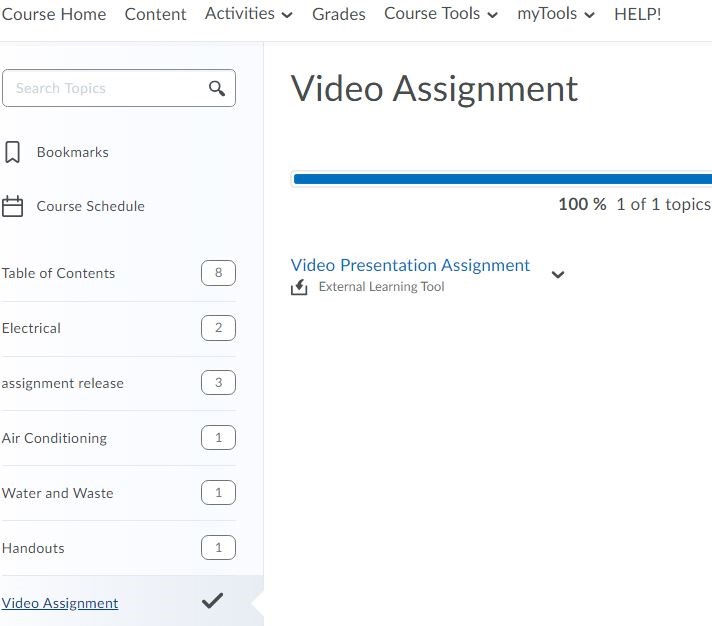Select Video Assignment in the sidebar
Viewport: 712px width, 626px height.
click(x=60, y=603)
